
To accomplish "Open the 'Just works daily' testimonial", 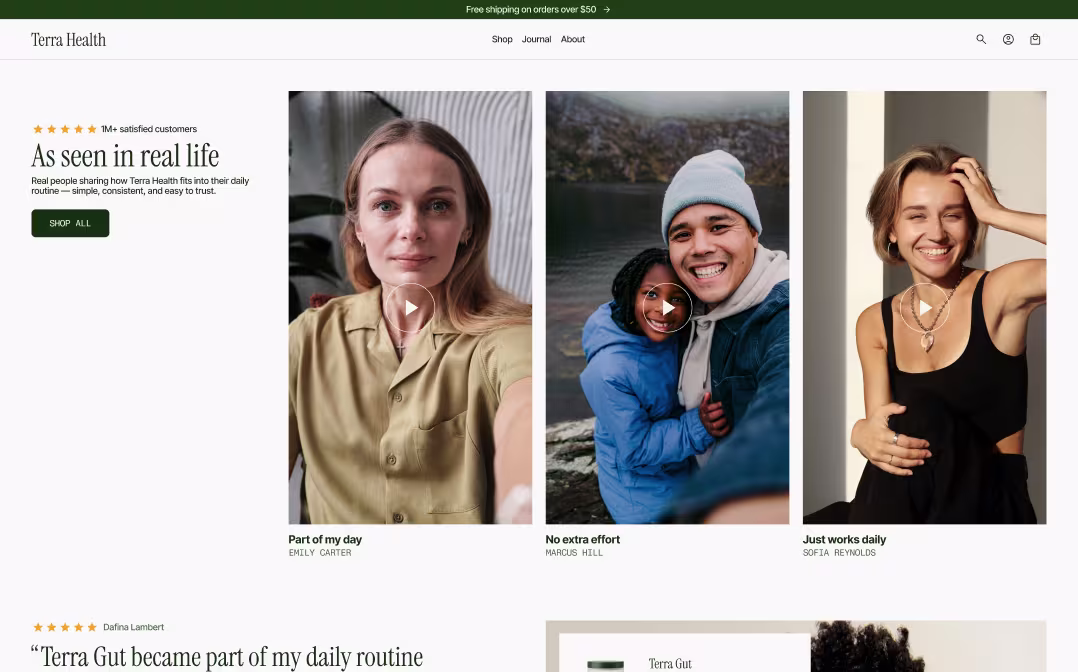I will [x=844, y=539].
